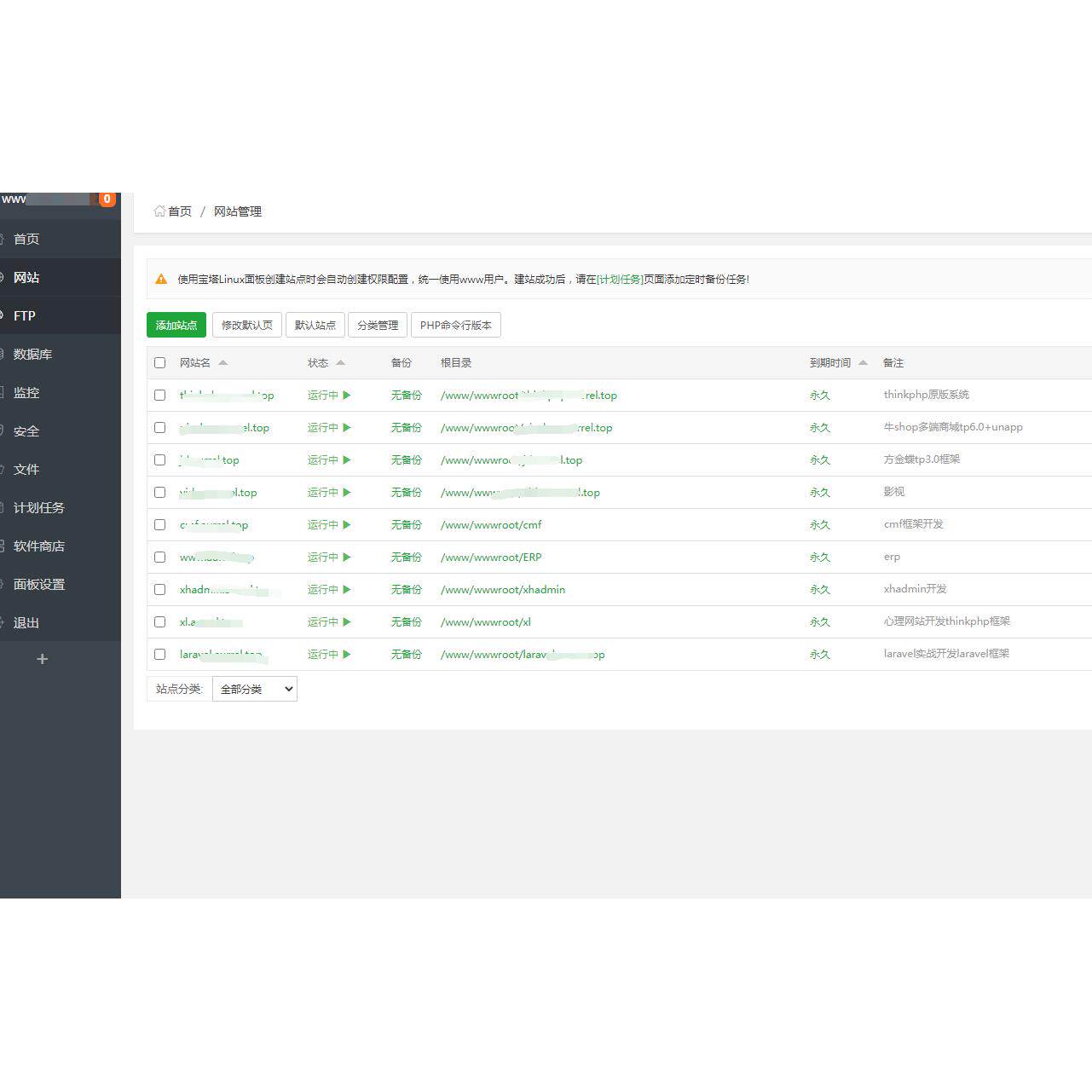This screenshot has width=1092, height=1092.
Task: Click the running arrow for the erp site
Action: point(347,558)
